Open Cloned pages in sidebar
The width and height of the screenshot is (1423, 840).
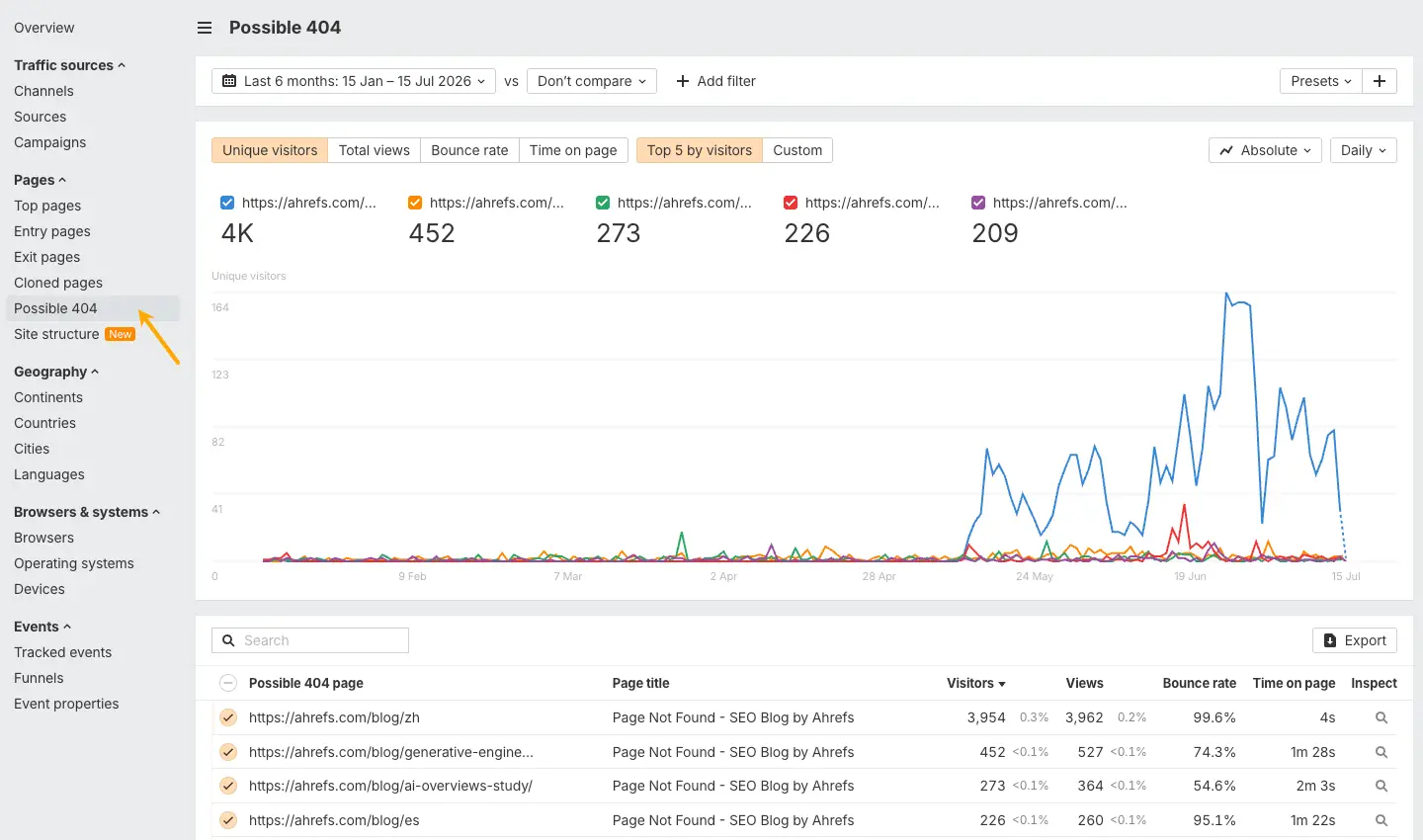[x=58, y=283]
